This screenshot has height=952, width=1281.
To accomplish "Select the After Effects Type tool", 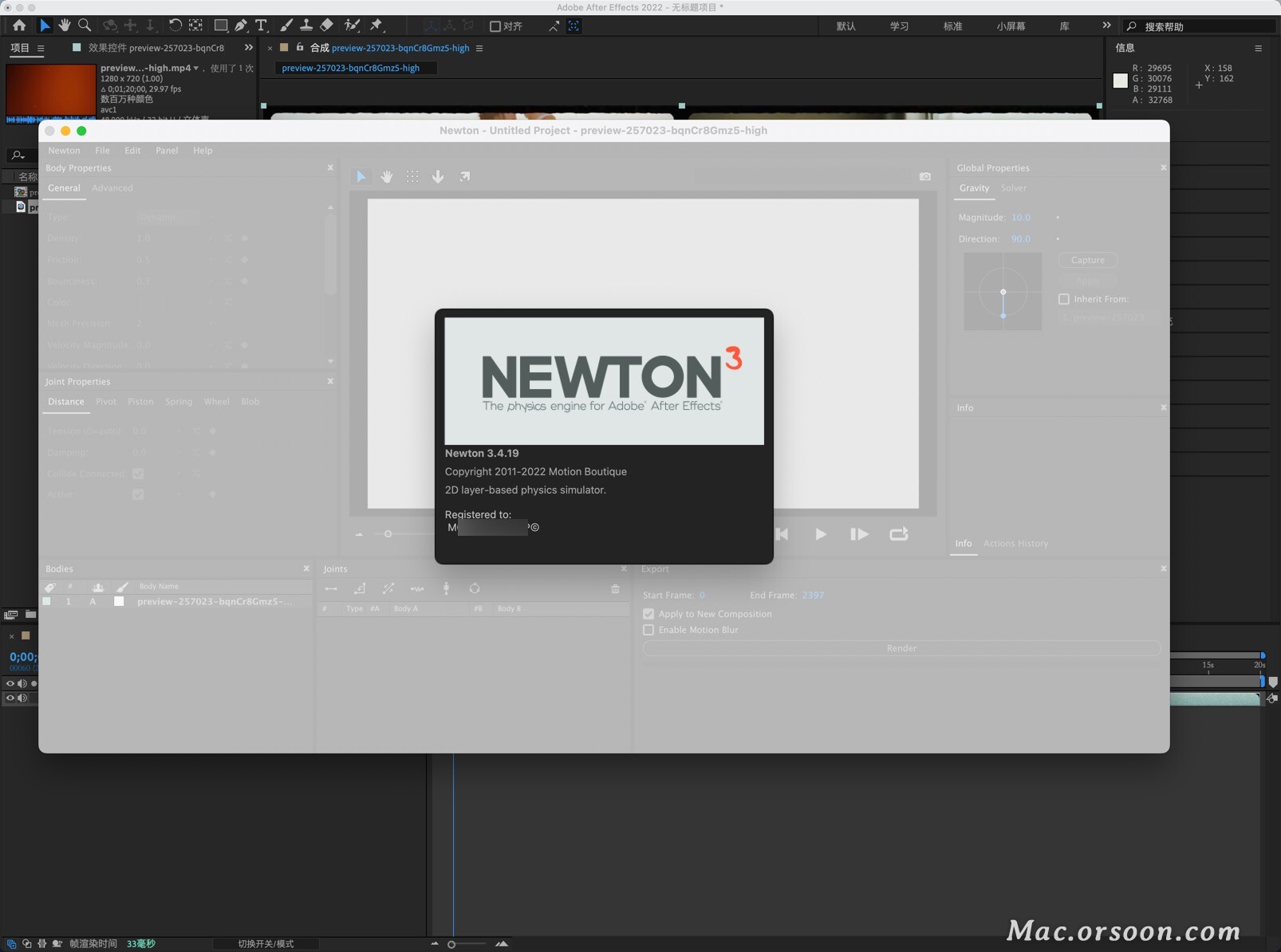I will pos(261,26).
